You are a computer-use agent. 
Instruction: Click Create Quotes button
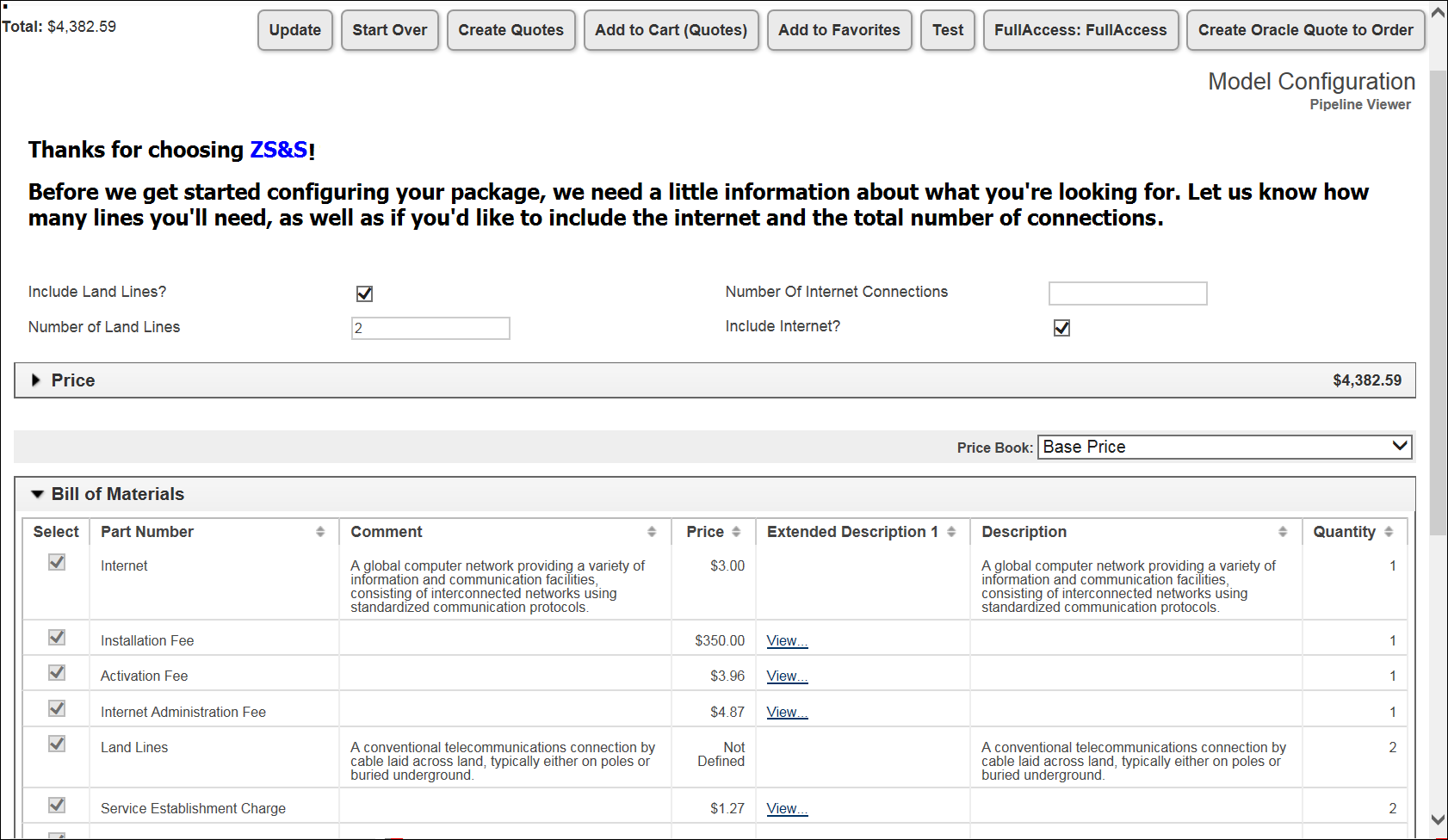(511, 30)
